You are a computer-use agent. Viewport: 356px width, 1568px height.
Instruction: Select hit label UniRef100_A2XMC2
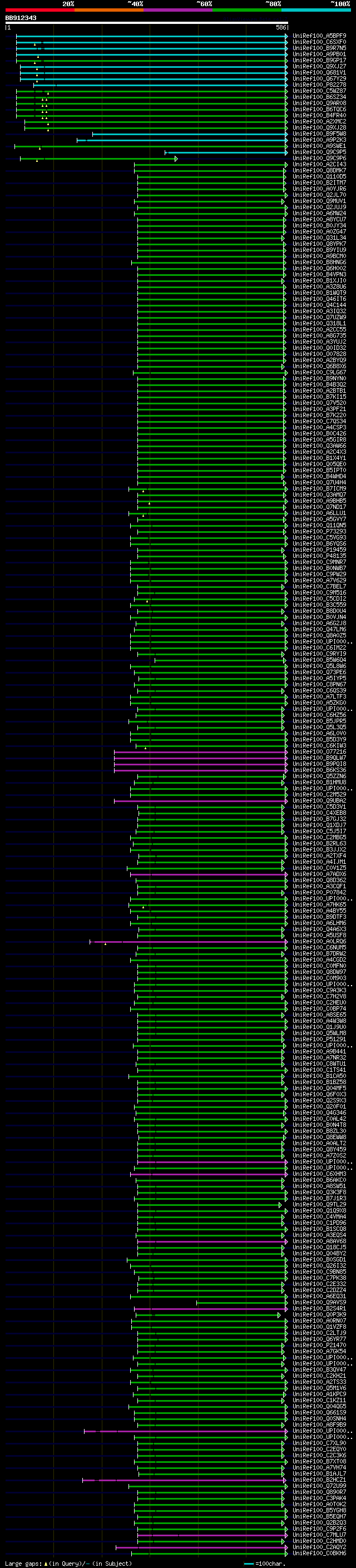tap(319, 122)
